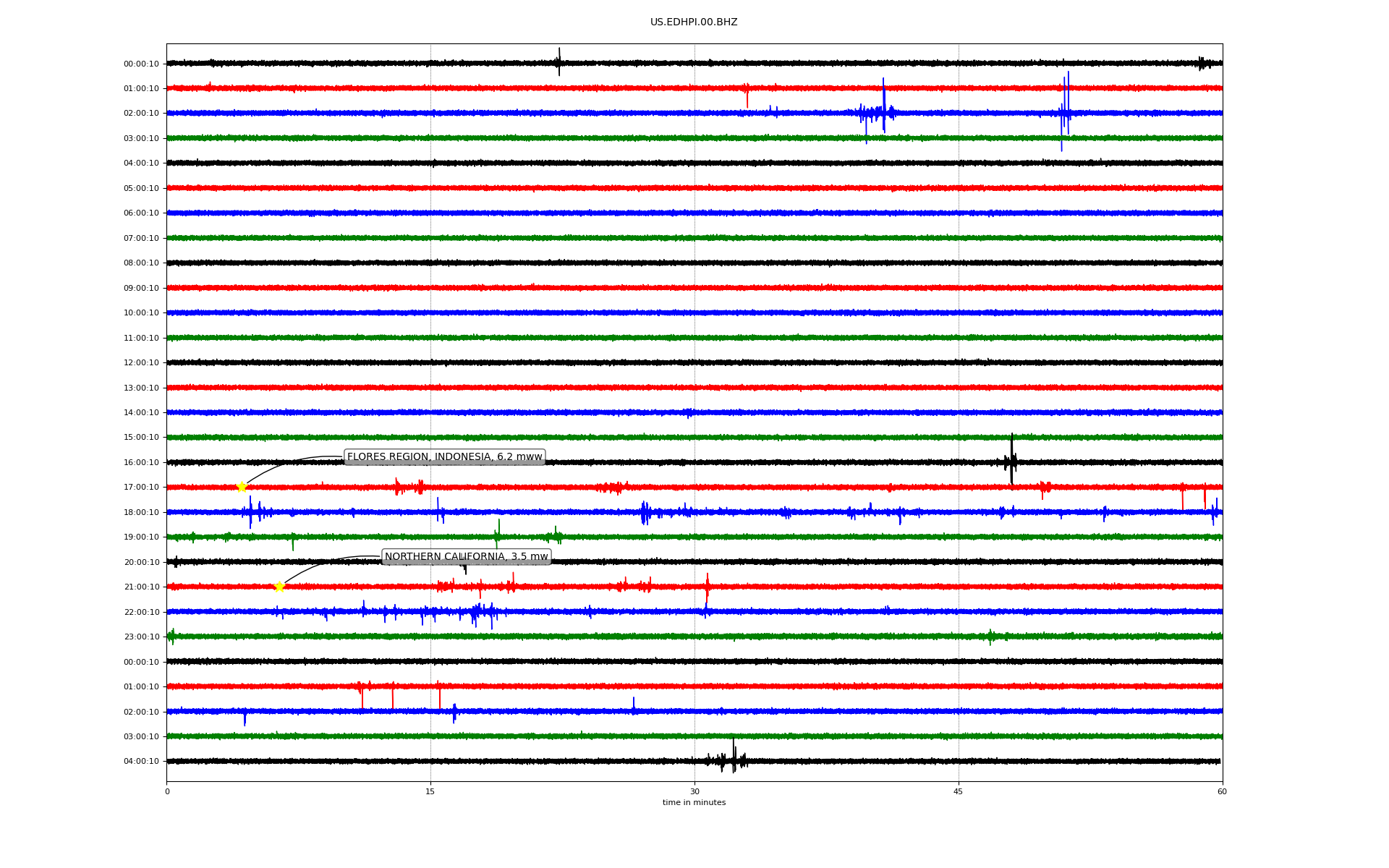Click the Flores Region earthquake star marker
Viewport: 1389px width, 868px height.
point(242,487)
